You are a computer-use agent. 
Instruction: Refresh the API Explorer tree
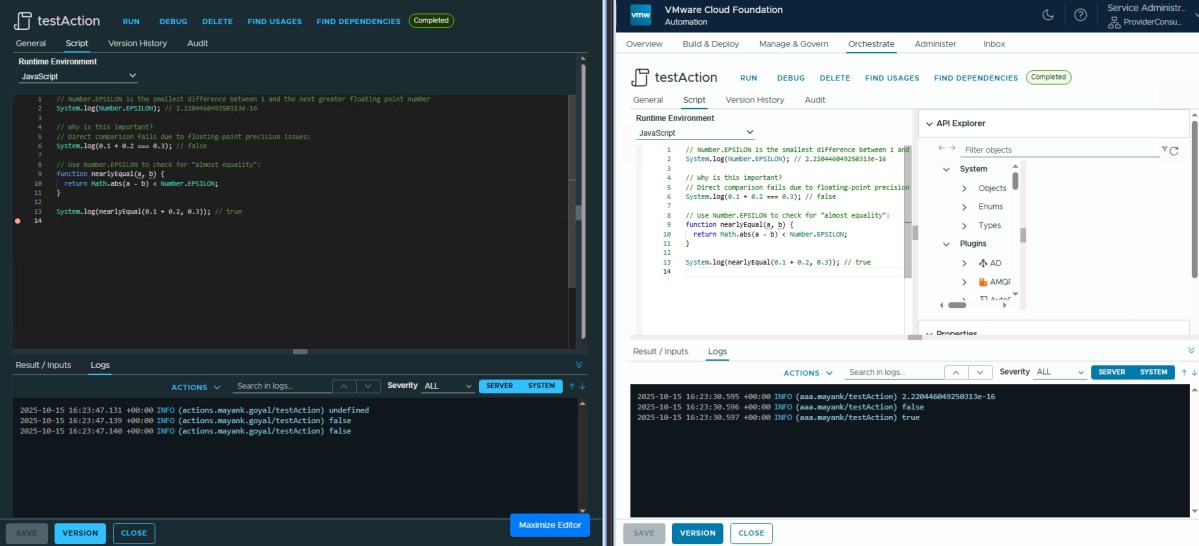click(1175, 151)
